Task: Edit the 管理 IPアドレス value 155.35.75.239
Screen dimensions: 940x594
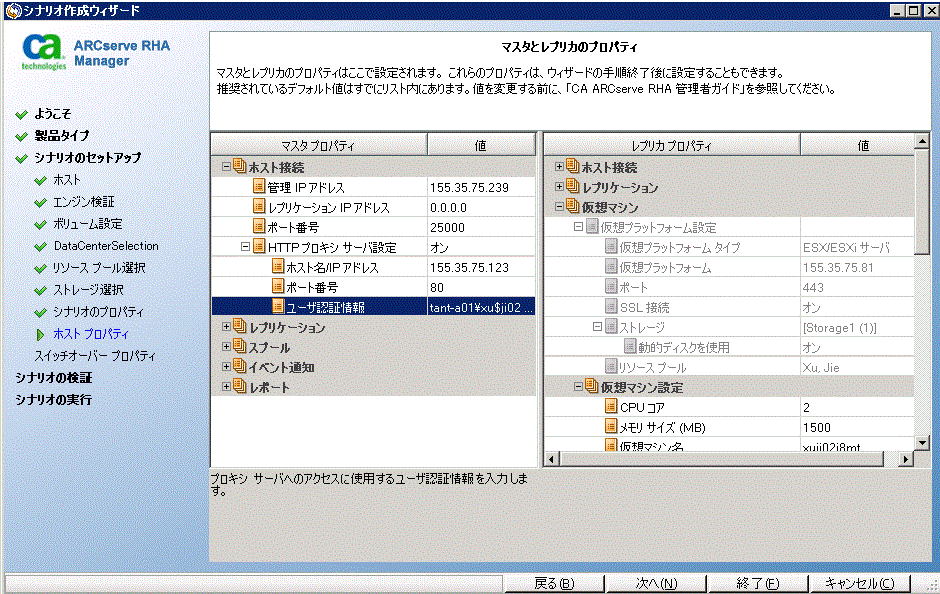Action: 481,187
